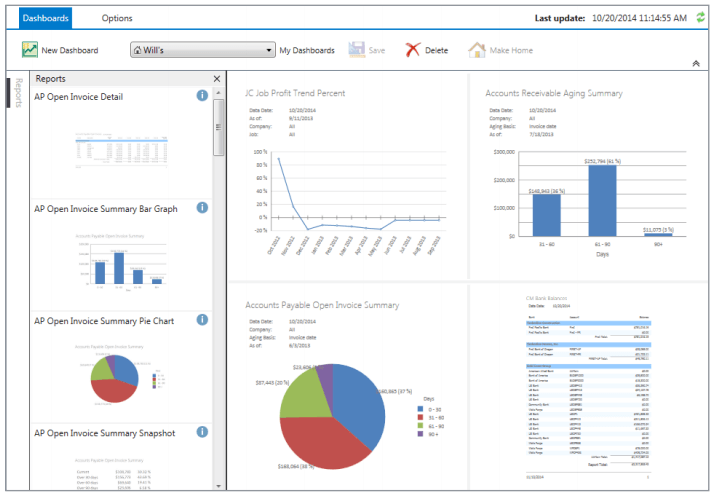Click the New Dashboard button label
The height and width of the screenshot is (496, 714).
coord(70,50)
